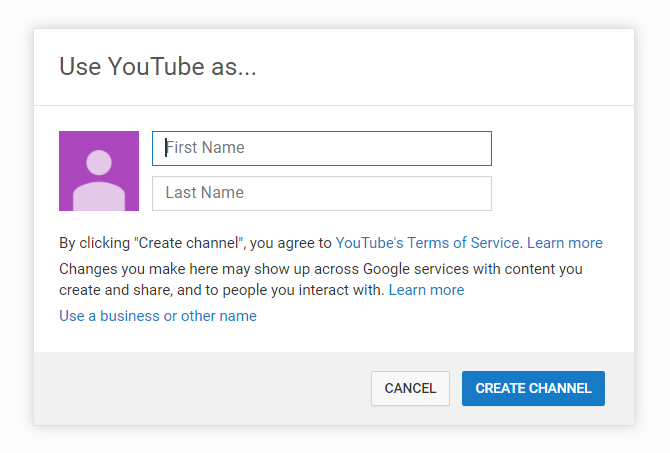Click the 'Use YouTube as...' dialog title
The height and width of the screenshot is (453, 670).
158,67
